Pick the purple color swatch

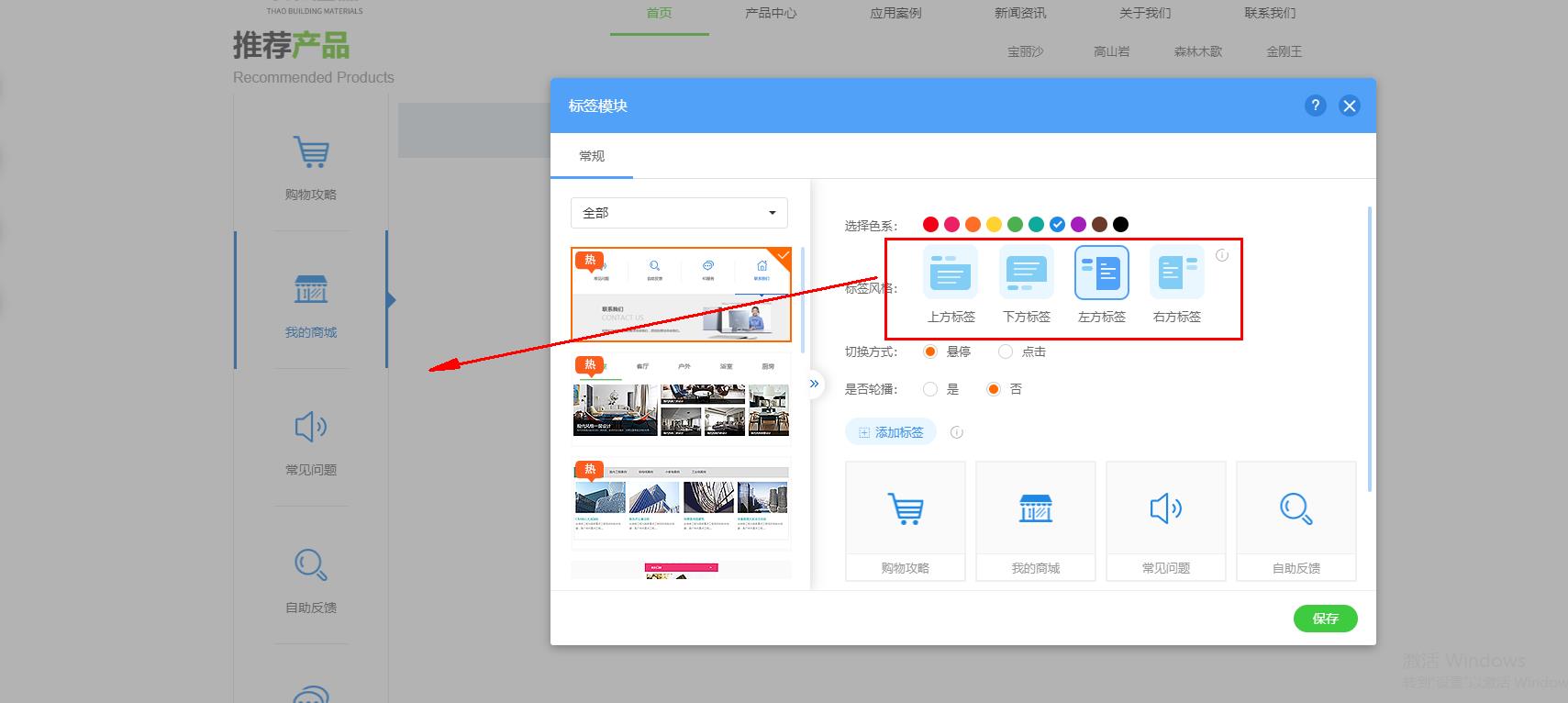click(1078, 224)
